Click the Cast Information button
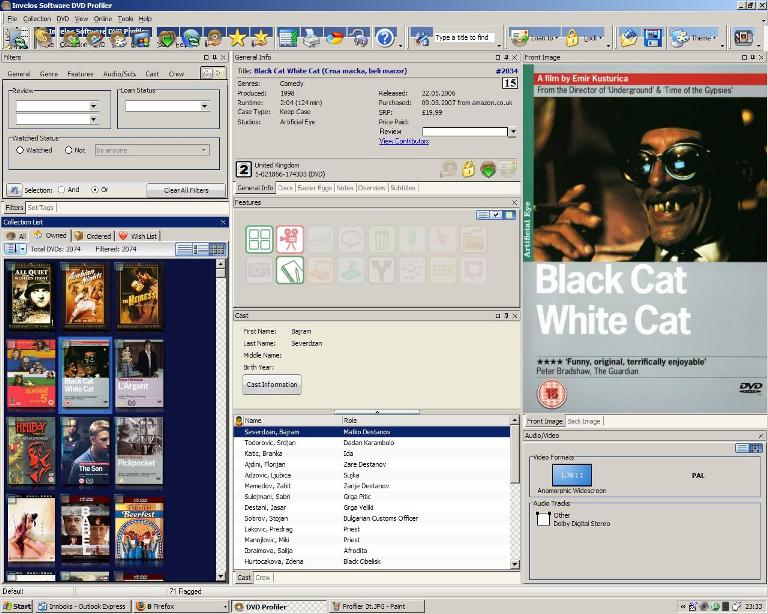Viewport: 768px width, 614px height. click(272, 384)
